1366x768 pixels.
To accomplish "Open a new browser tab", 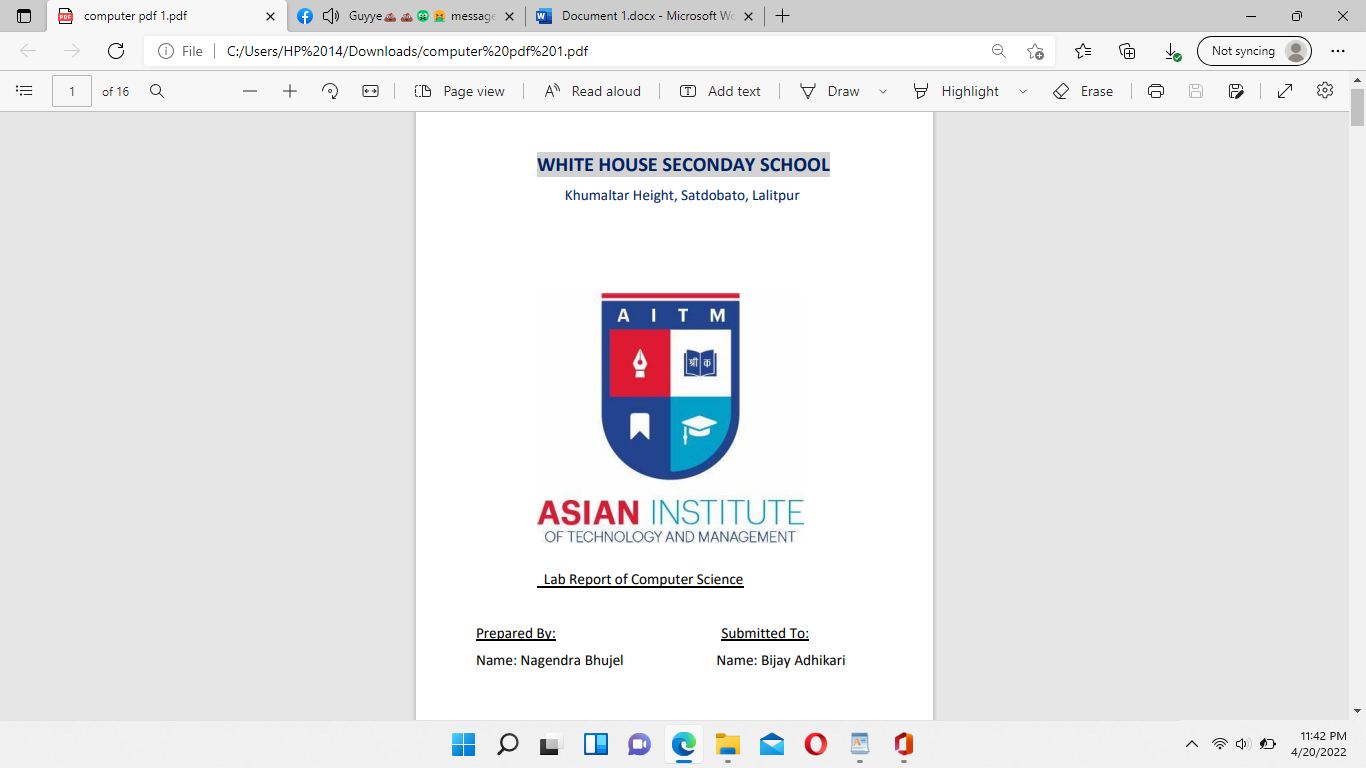I will pos(782,16).
